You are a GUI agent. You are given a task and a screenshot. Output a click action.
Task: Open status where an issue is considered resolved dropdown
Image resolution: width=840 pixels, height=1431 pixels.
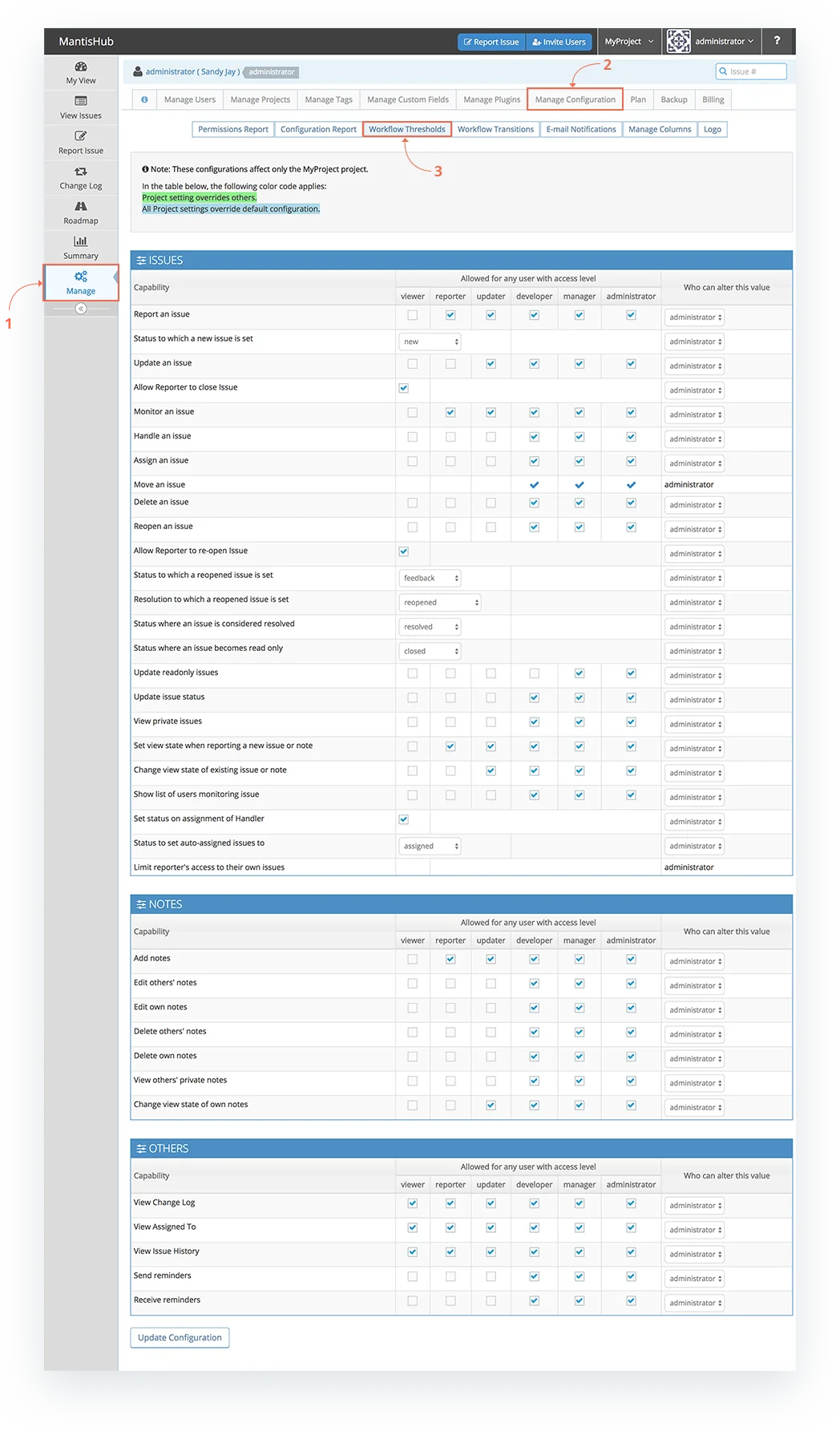(430, 627)
